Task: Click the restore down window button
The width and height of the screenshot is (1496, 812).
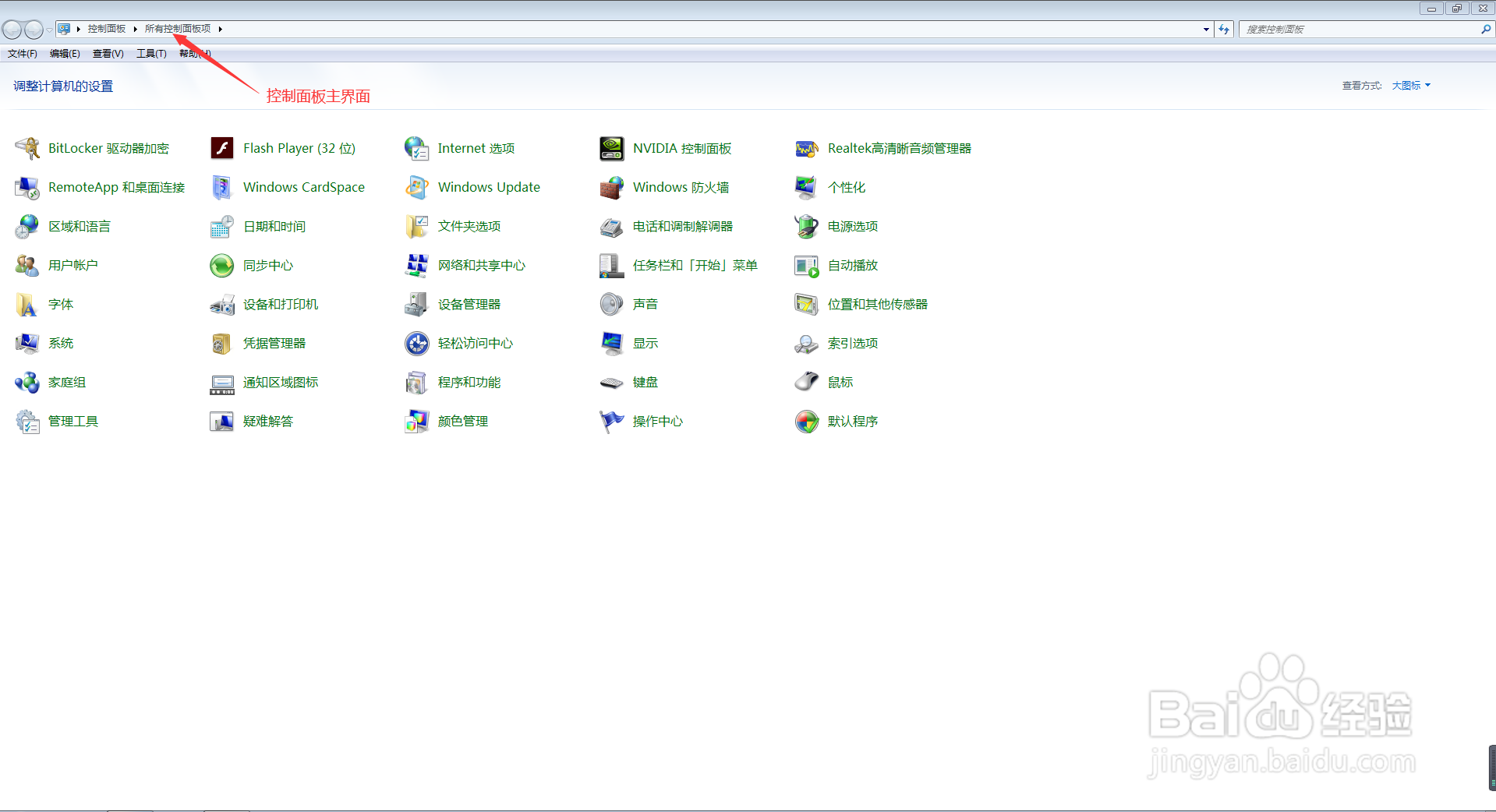Action: (1456, 9)
